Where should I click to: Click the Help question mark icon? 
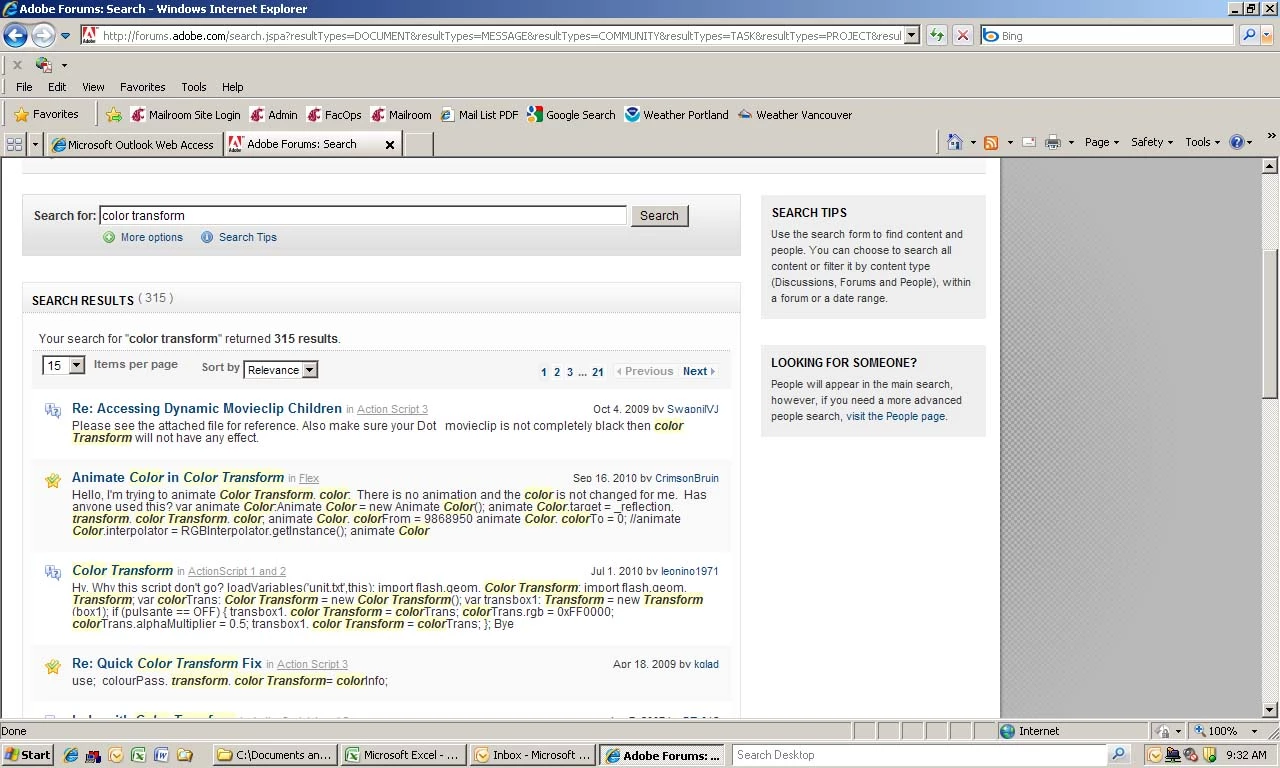point(1237,143)
